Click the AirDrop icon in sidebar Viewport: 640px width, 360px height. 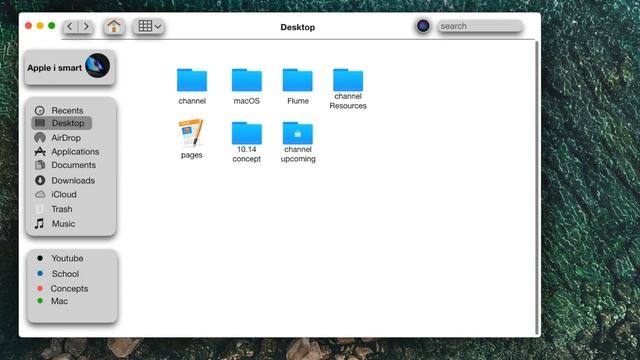tap(40, 138)
